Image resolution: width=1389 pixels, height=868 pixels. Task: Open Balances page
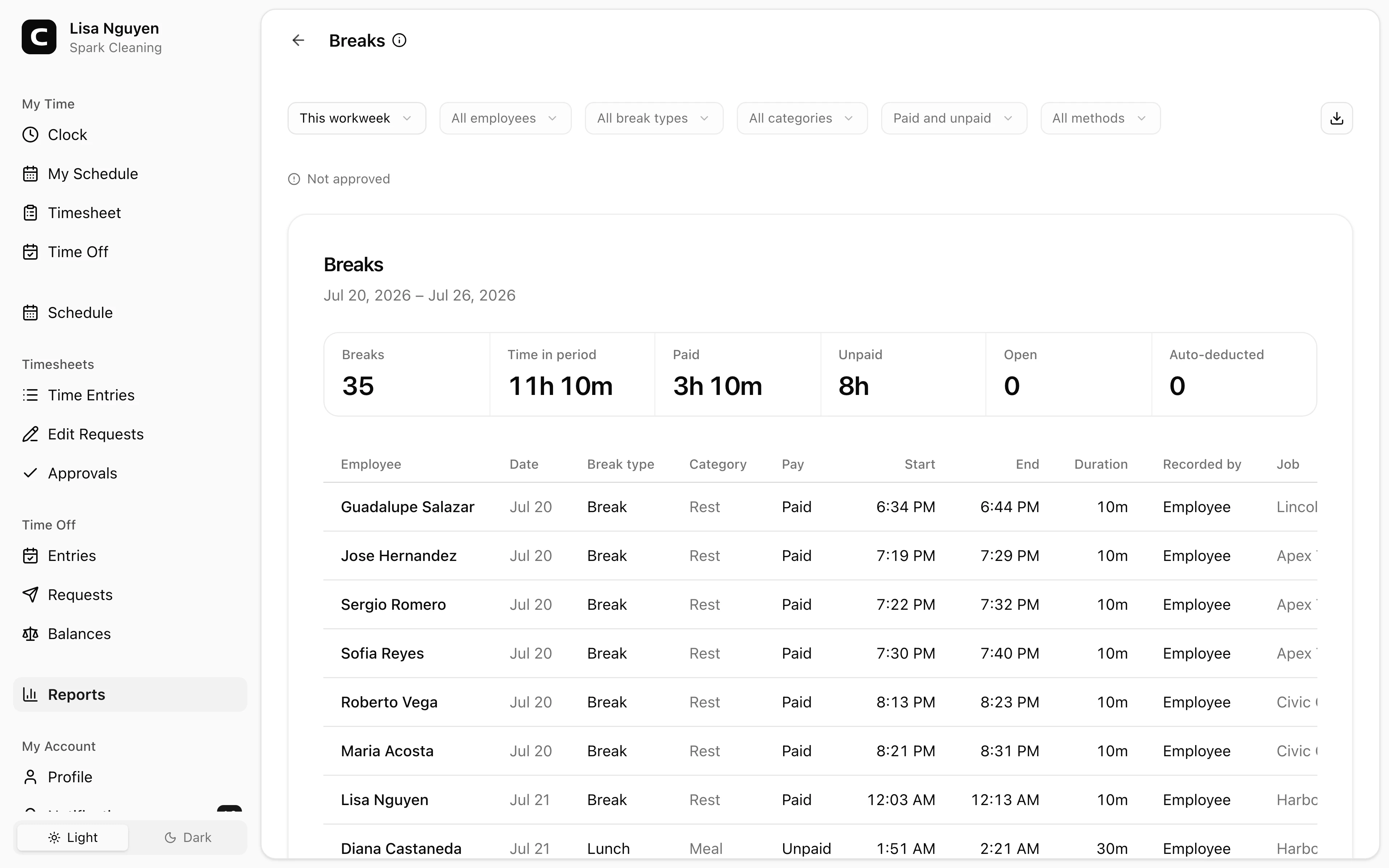tap(130, 634)
